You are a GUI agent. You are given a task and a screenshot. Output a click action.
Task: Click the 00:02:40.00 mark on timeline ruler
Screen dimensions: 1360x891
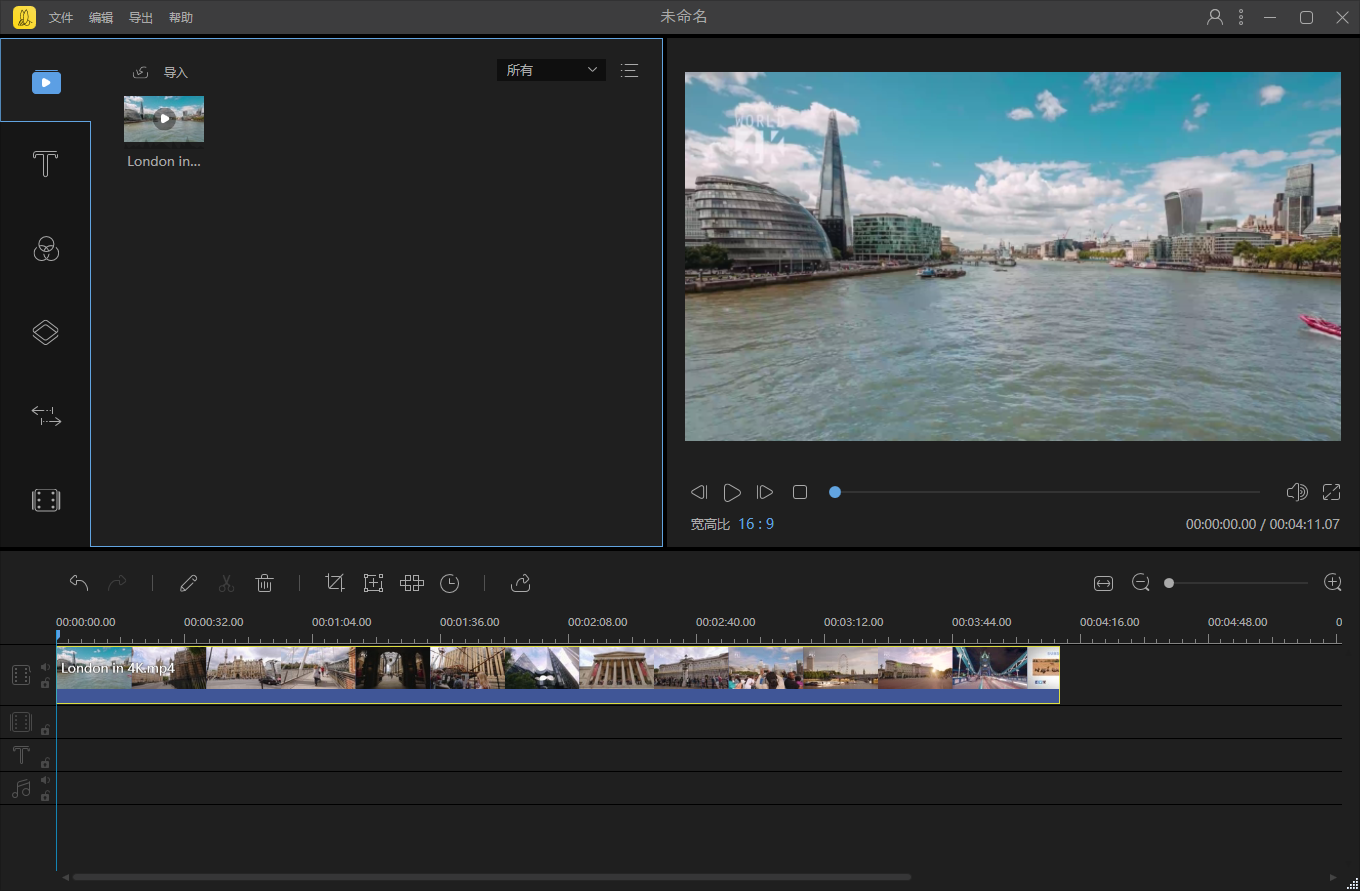pyautogui.click(x=725, y=622)
